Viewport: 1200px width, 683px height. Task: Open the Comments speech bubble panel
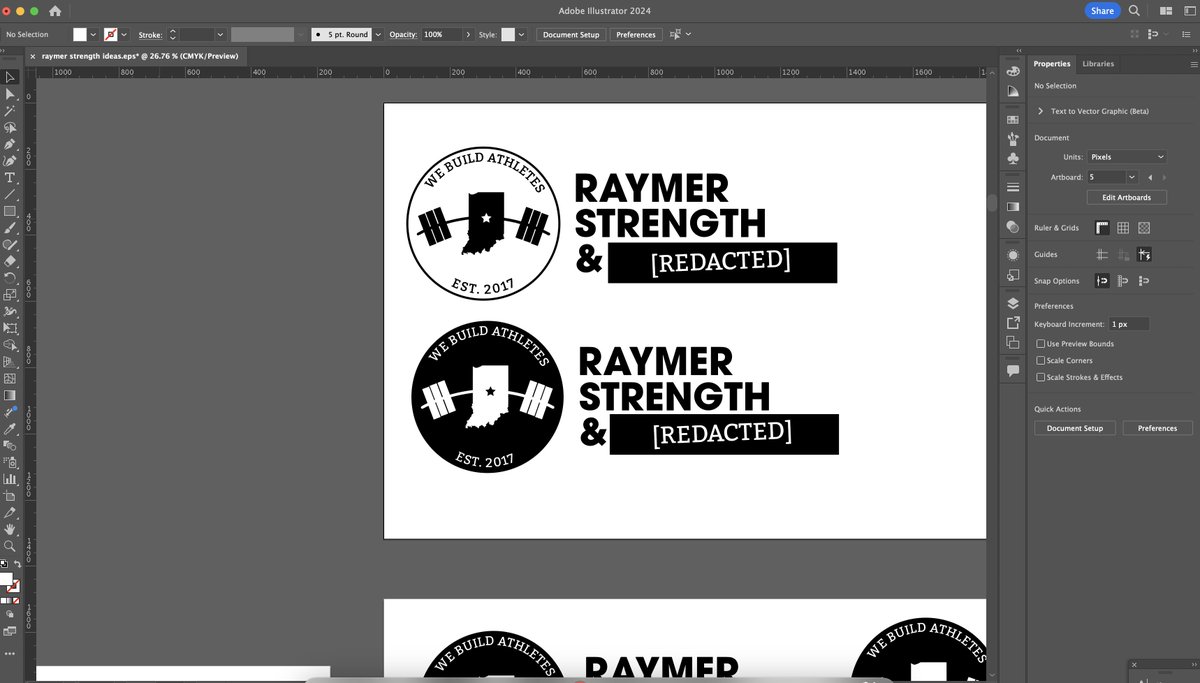(x=1013, y=370)
